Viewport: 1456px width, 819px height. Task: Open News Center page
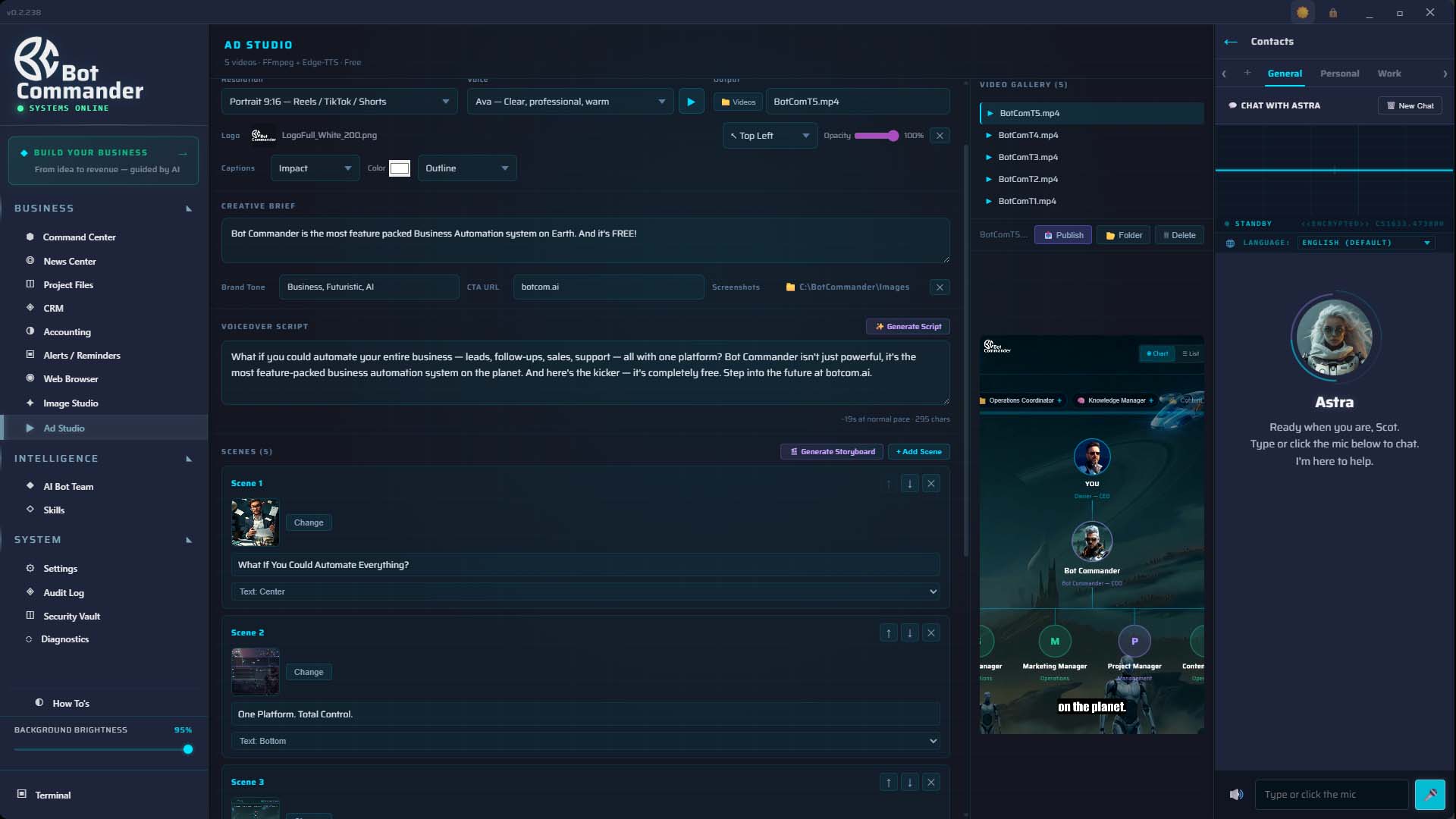pos(70,262)
